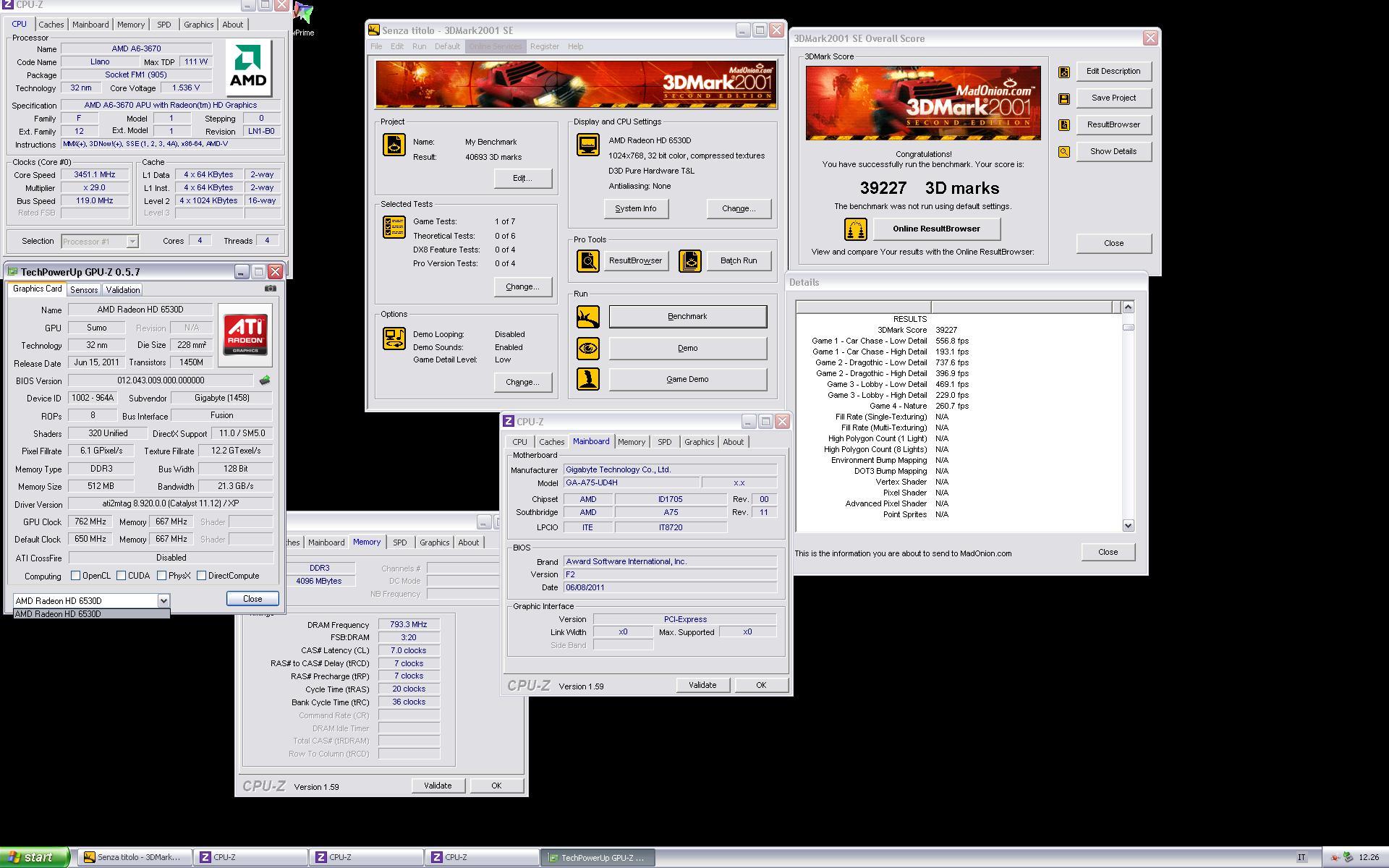
Task: Click the Core Speed field 3451.1 MHz
Action: coord(95,174)
